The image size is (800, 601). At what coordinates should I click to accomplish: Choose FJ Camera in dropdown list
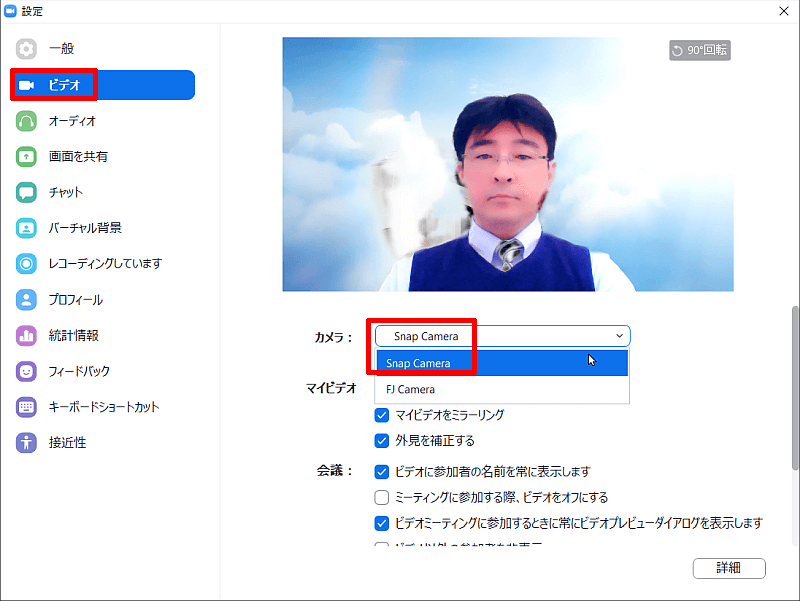502,390
